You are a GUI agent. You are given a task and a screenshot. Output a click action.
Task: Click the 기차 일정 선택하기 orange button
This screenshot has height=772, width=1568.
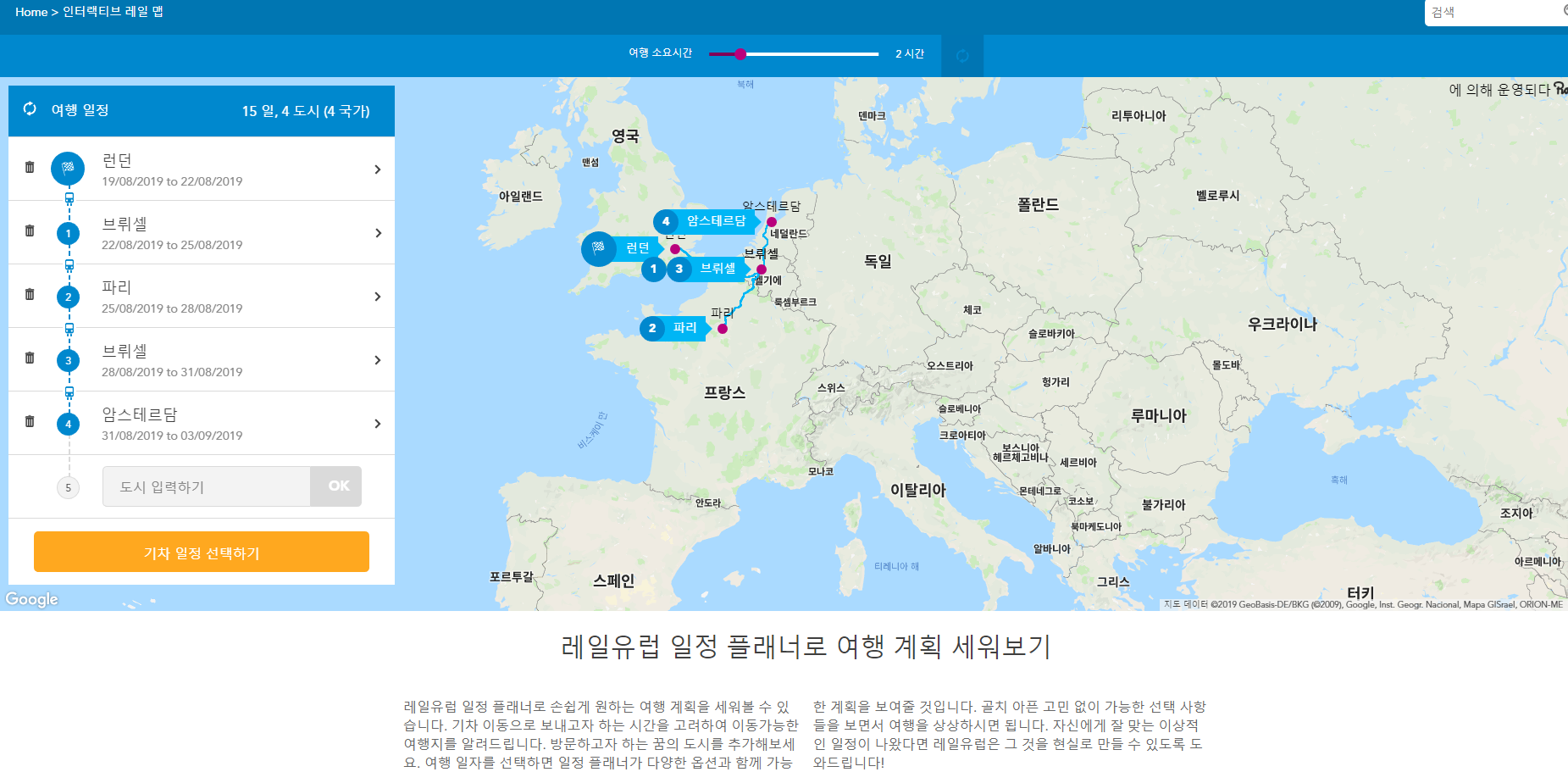point(202,552)
